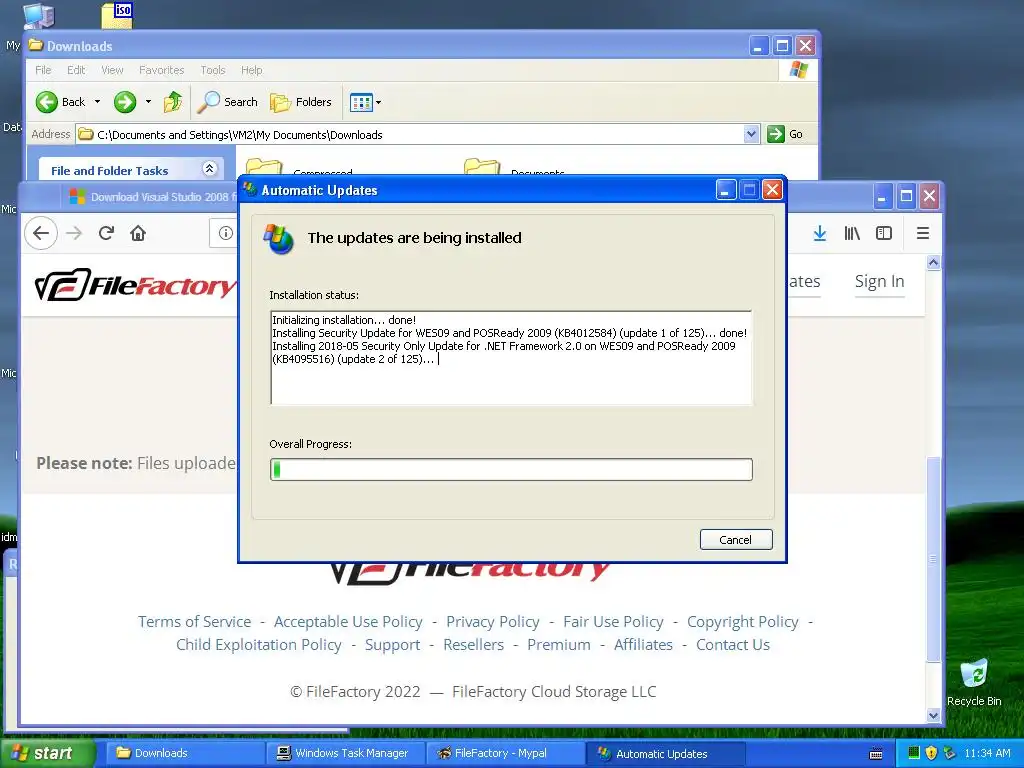Open the Fair Use Policy link
Screen dimensions: 1024x768
[x=613, y=622]
